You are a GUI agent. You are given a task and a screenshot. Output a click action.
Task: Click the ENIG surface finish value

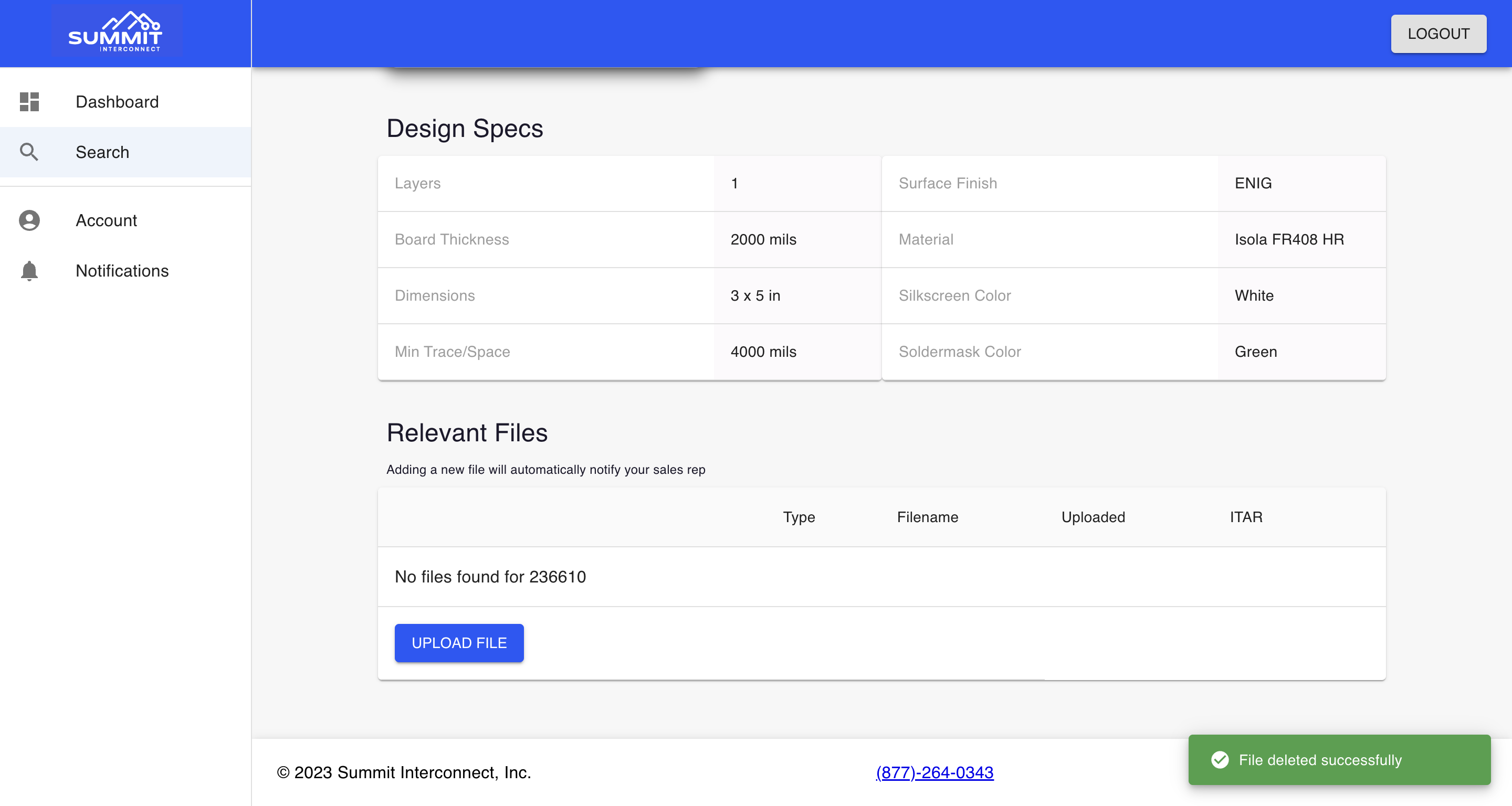[x=1253, y=183]
